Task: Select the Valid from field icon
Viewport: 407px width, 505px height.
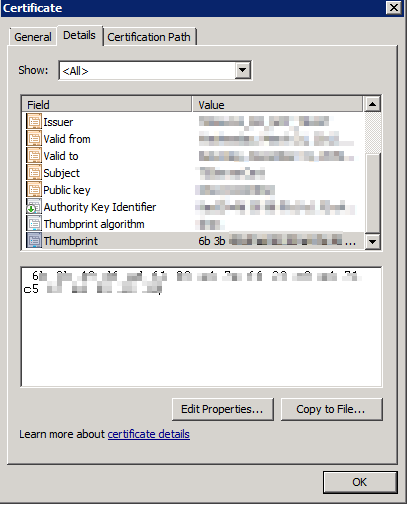Action: [x=34, y=139]
